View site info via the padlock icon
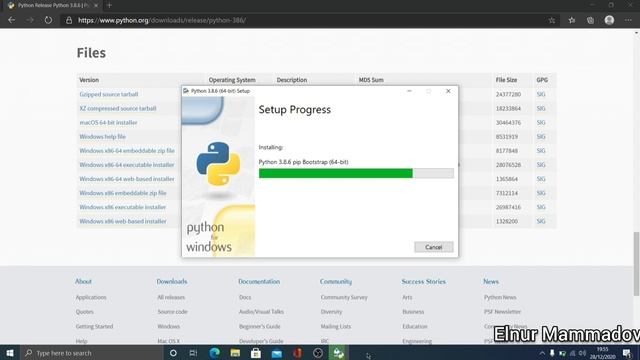 point(69,20)
